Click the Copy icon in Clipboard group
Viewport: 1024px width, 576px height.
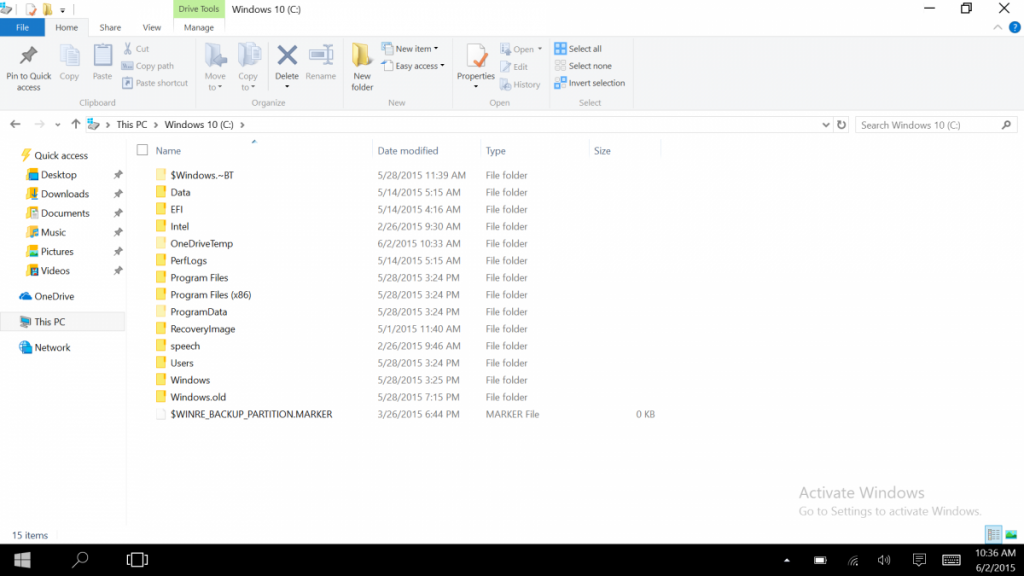click(69, 56)
